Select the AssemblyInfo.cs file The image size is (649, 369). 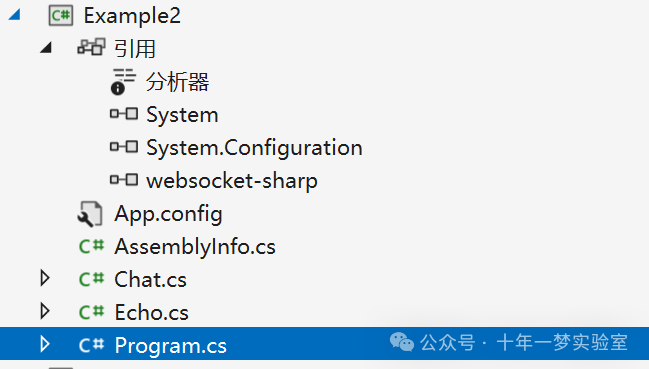pos(195,247)
